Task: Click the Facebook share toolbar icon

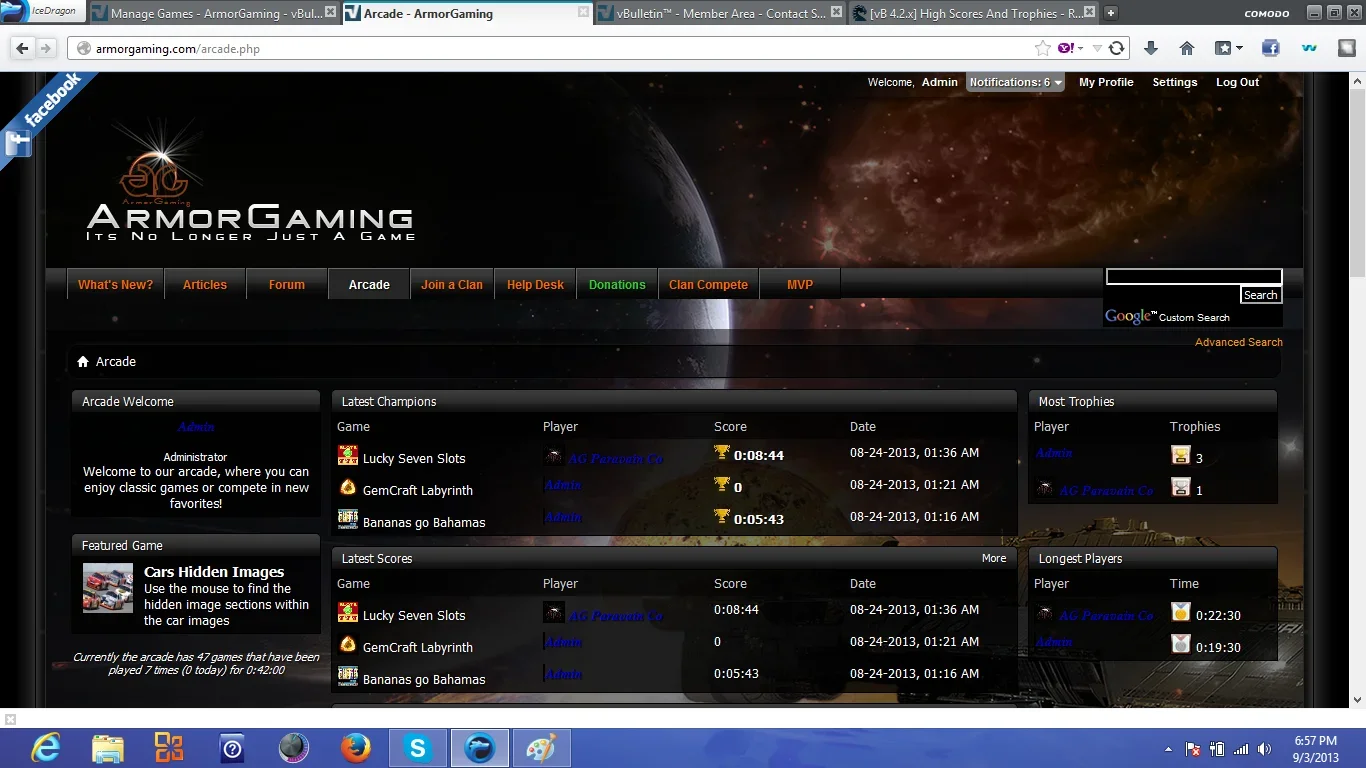Action: coord(1271,48)
